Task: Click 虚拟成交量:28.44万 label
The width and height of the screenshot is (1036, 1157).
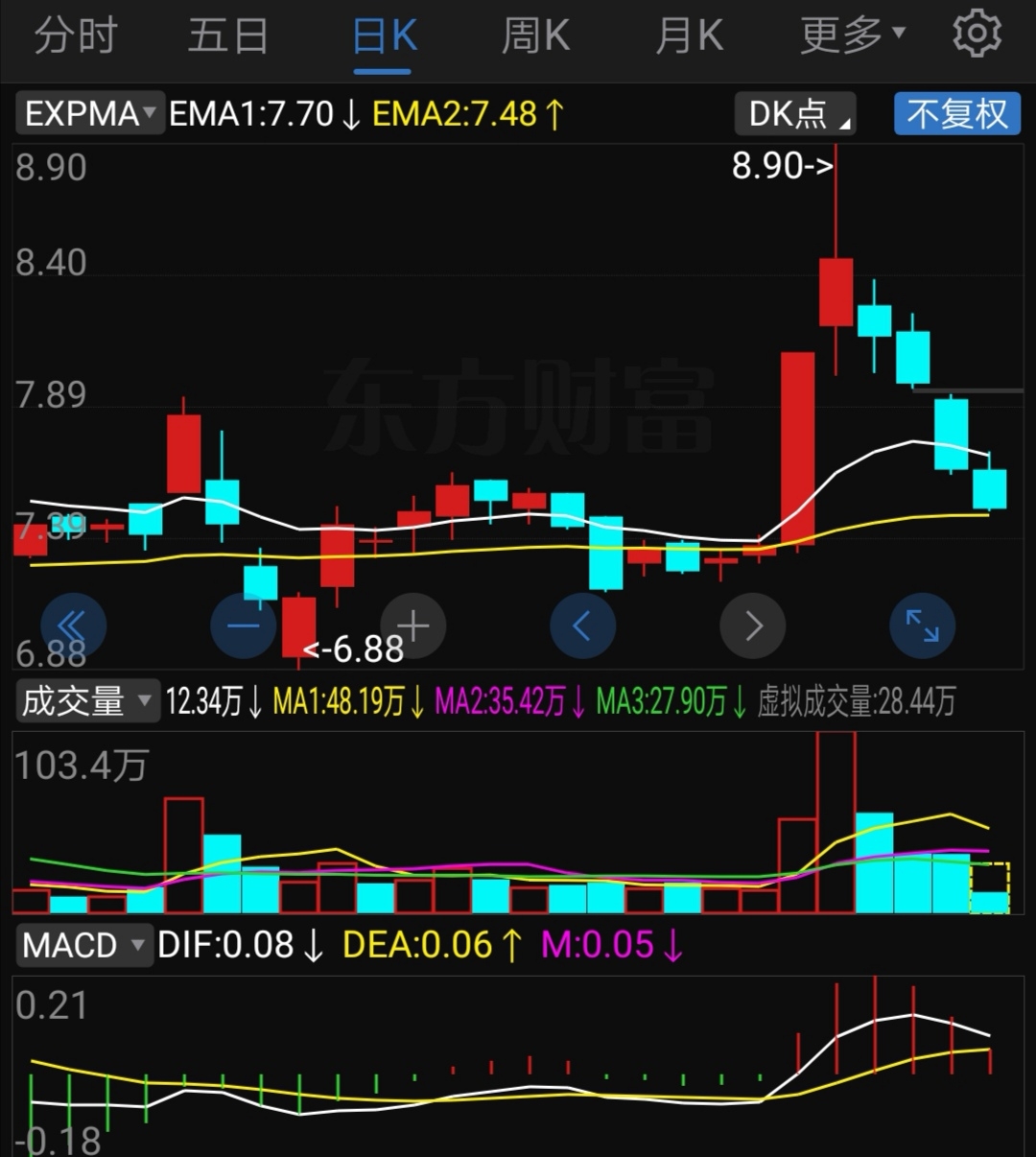Action: pyautogui.click(x=857, y=701)
